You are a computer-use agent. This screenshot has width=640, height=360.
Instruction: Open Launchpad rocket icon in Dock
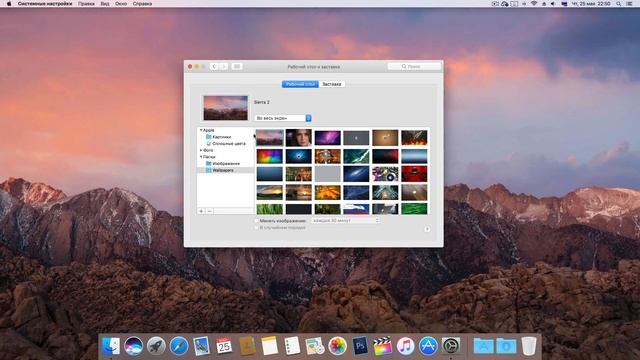coord(156,346)
